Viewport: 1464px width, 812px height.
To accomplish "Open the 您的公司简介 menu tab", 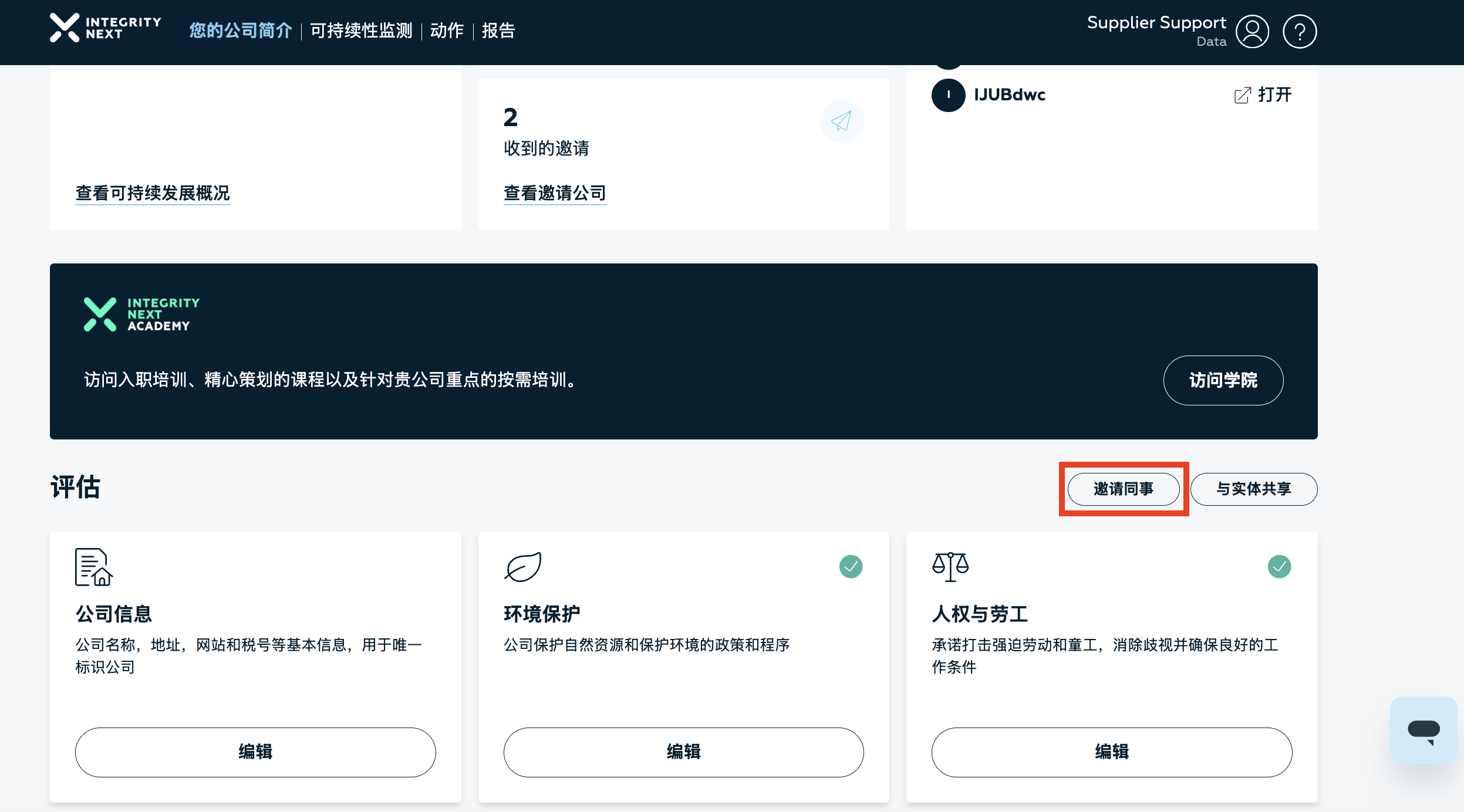I will point(240,31).
